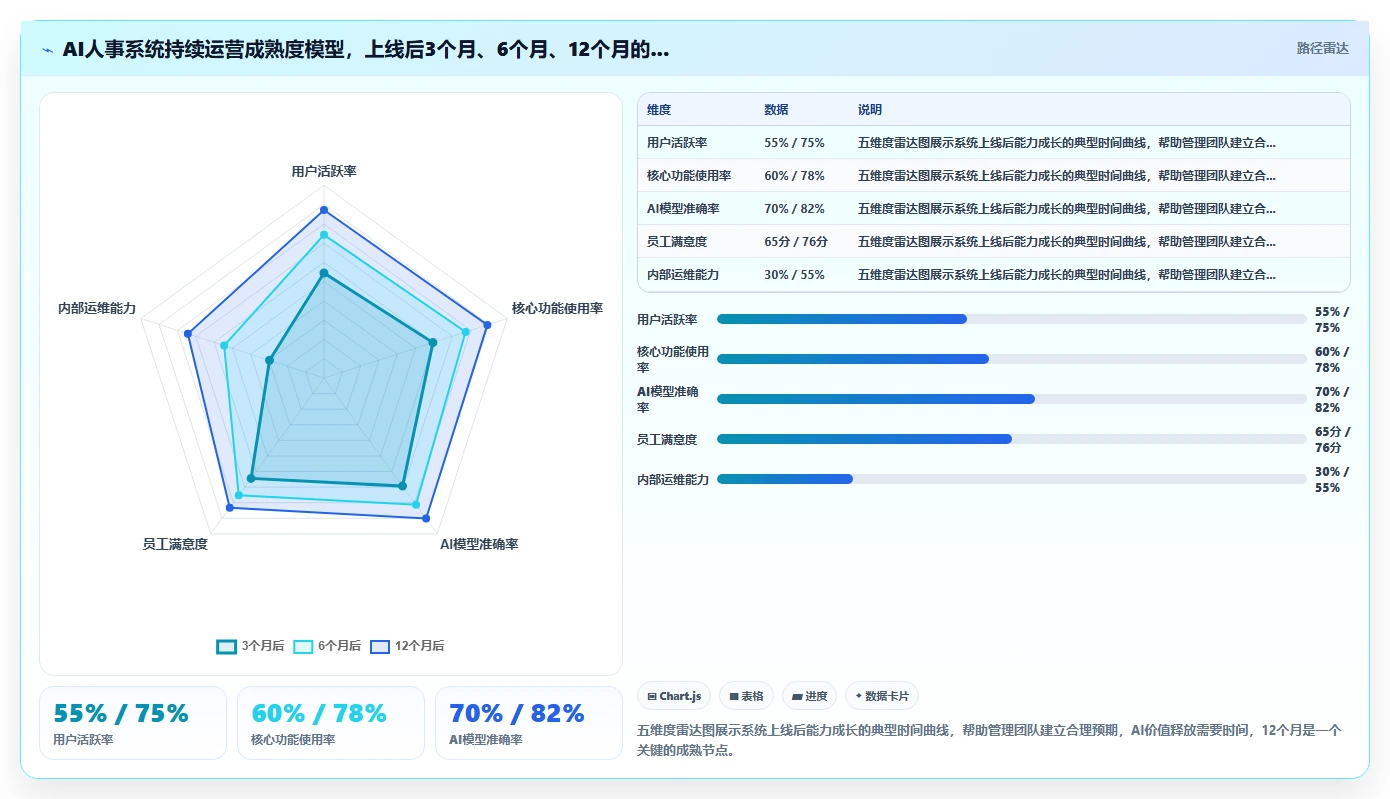Click the 进度 tag
The width and height of the screenshot is (1390, 799).
[809, 696]
